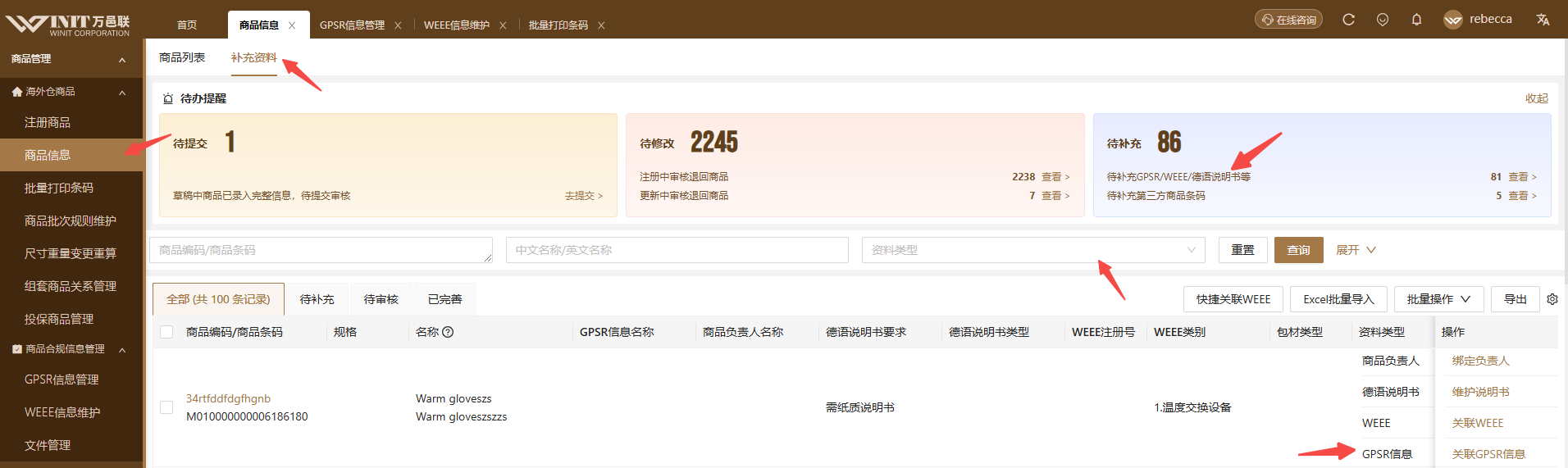The height and width of the screenshot is (468, 1568).
Task: Click the 查询 search button
Action: click(x=1298, y=250)
